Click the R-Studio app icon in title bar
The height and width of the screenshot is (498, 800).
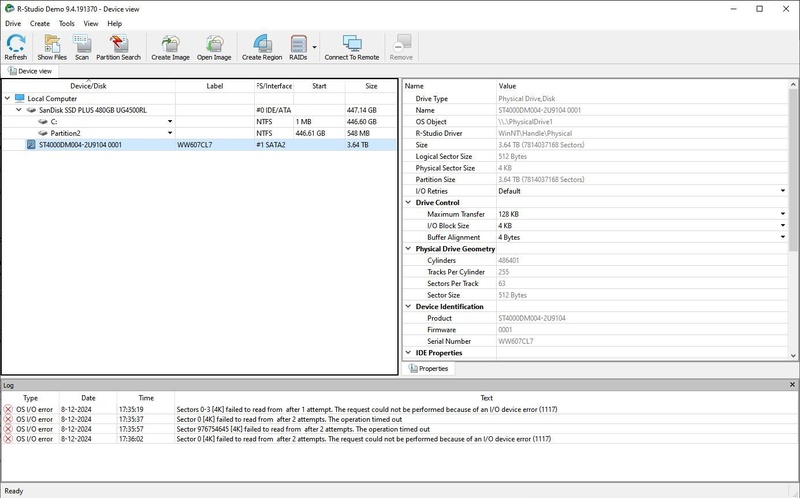coord(9,9)
